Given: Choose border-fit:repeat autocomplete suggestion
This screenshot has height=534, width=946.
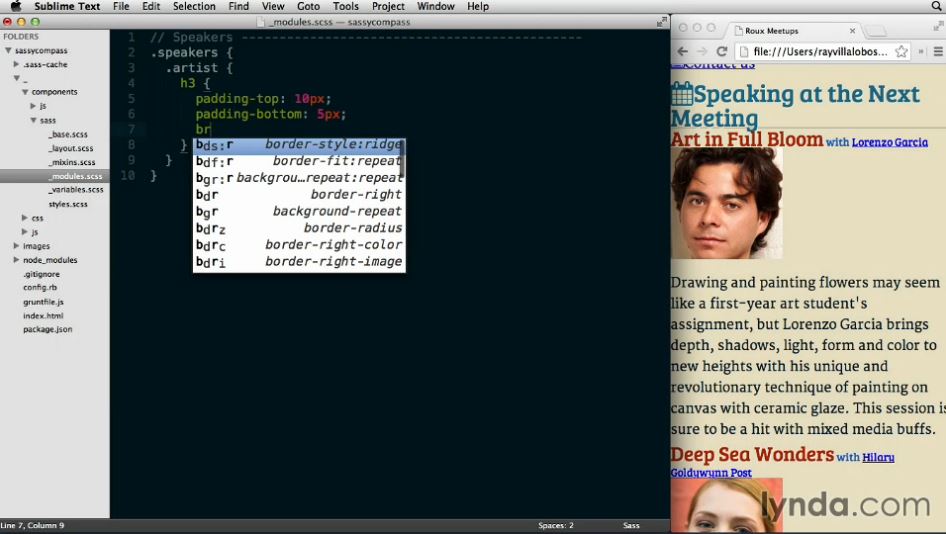Looking at the screenshot, I should (x=299, y=161).
